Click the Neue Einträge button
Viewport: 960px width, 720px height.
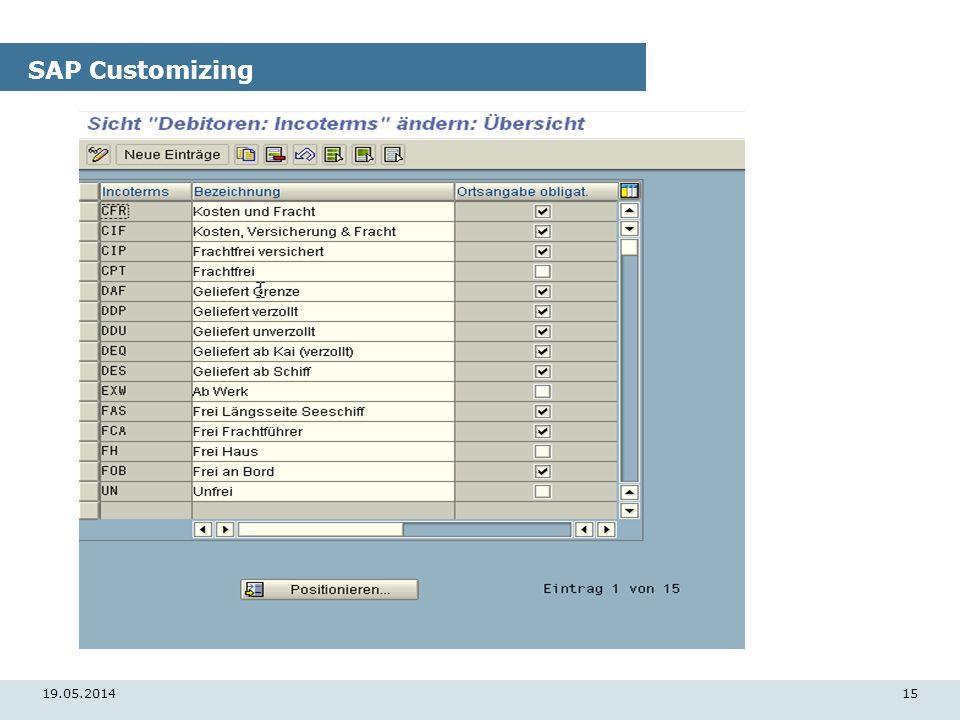pos(172,154)
